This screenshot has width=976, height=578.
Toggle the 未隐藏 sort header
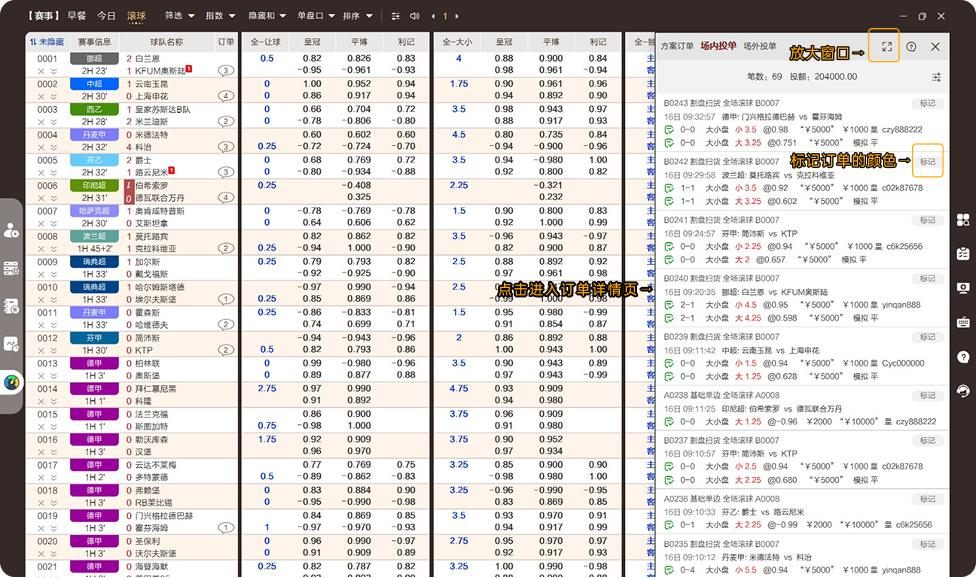click(x=47, y=42)
